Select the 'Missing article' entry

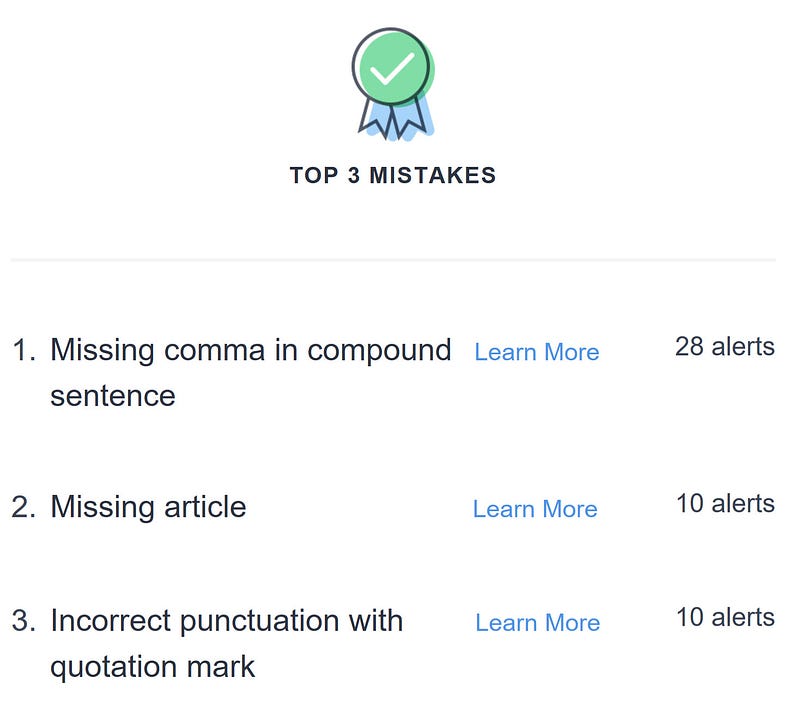click(x=148, y=507)
